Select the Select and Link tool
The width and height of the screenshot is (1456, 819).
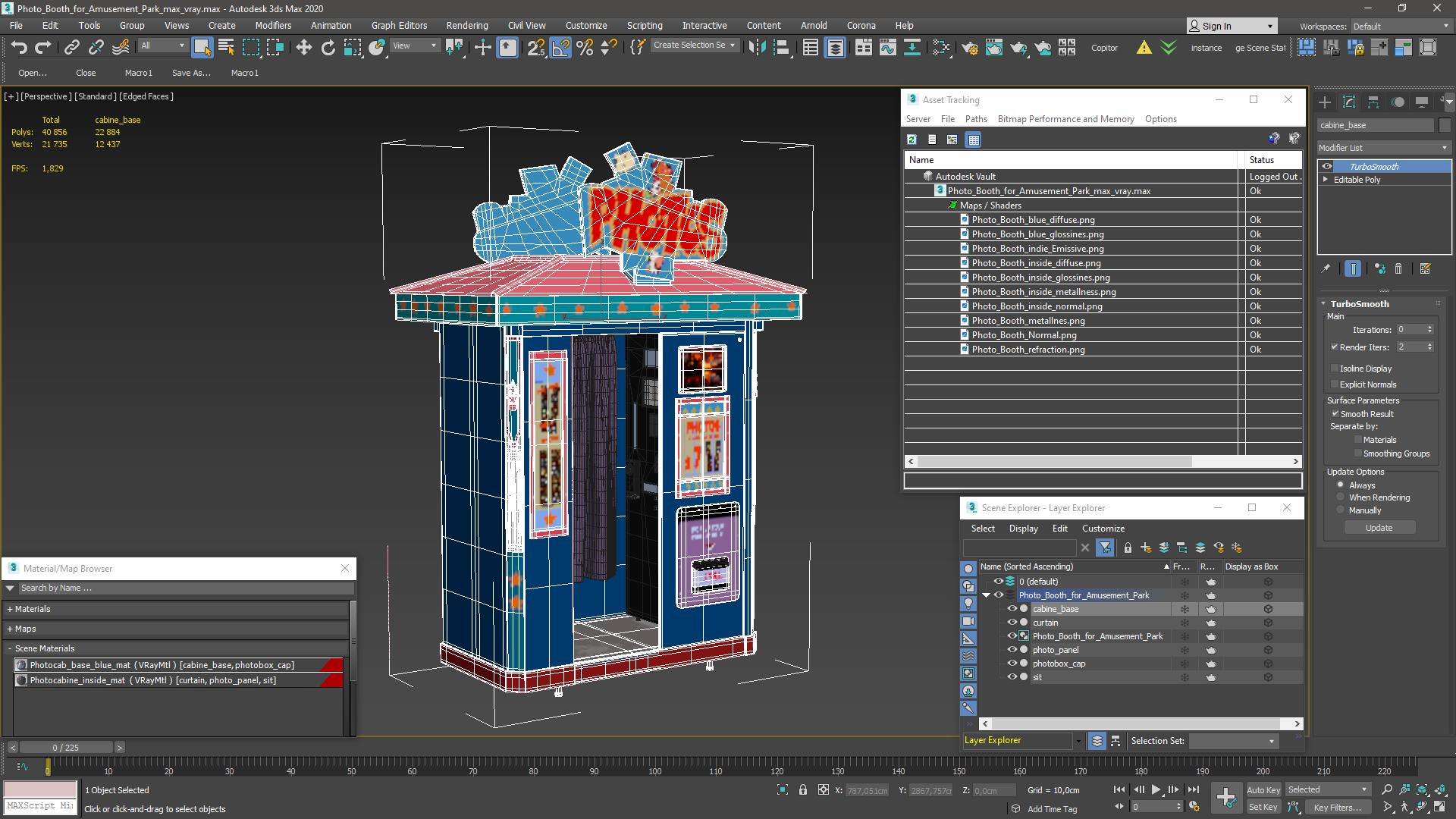tap(71, 48)
